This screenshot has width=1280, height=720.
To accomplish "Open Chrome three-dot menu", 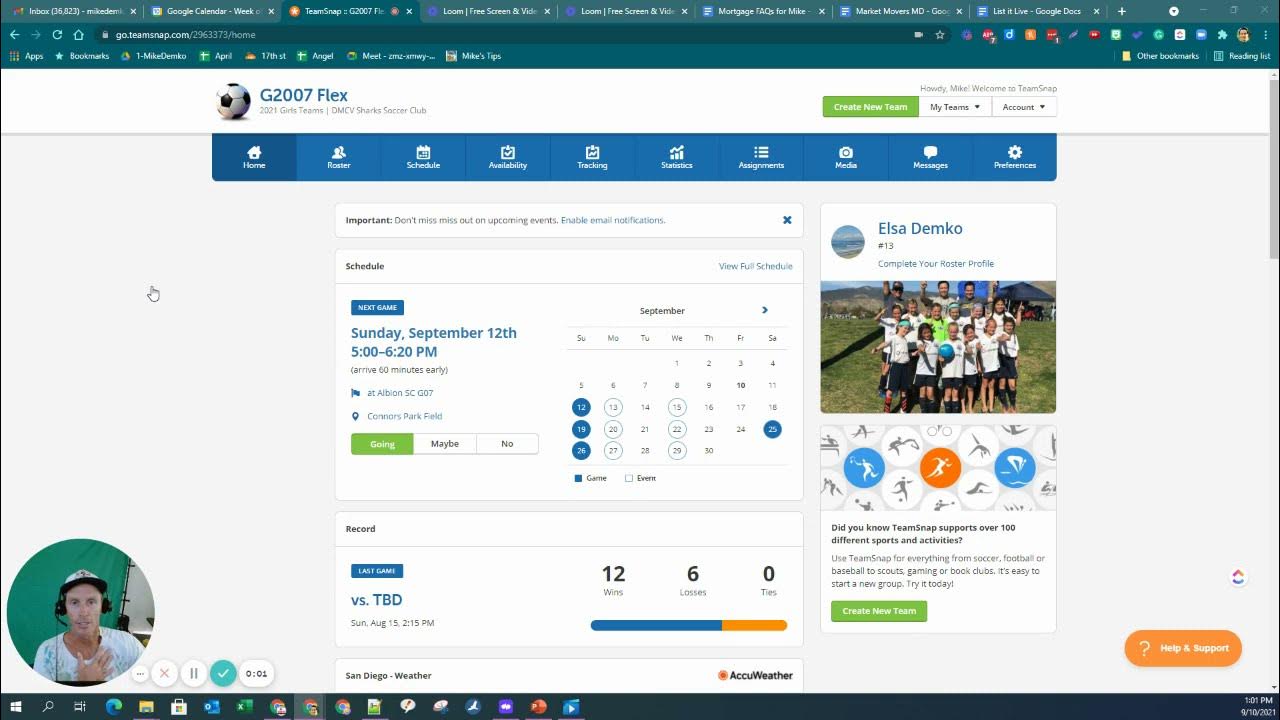I will click(1265, 34).
